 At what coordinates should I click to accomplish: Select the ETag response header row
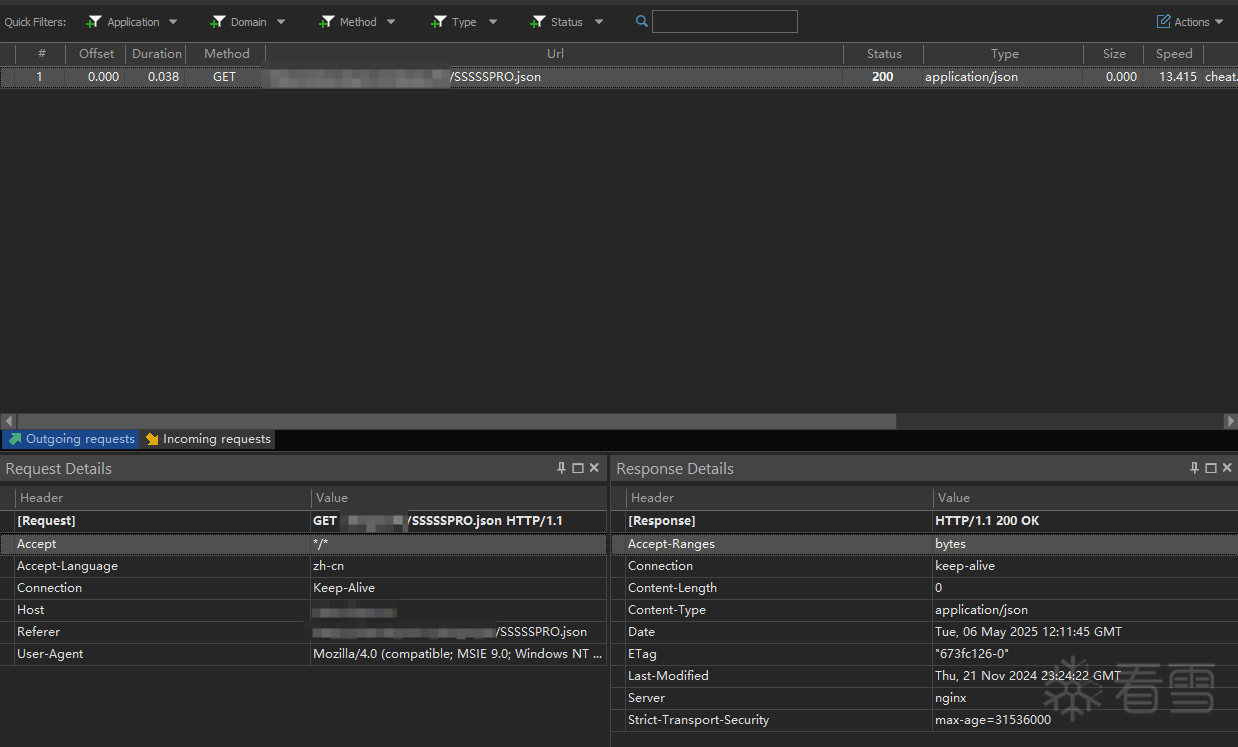925,654
